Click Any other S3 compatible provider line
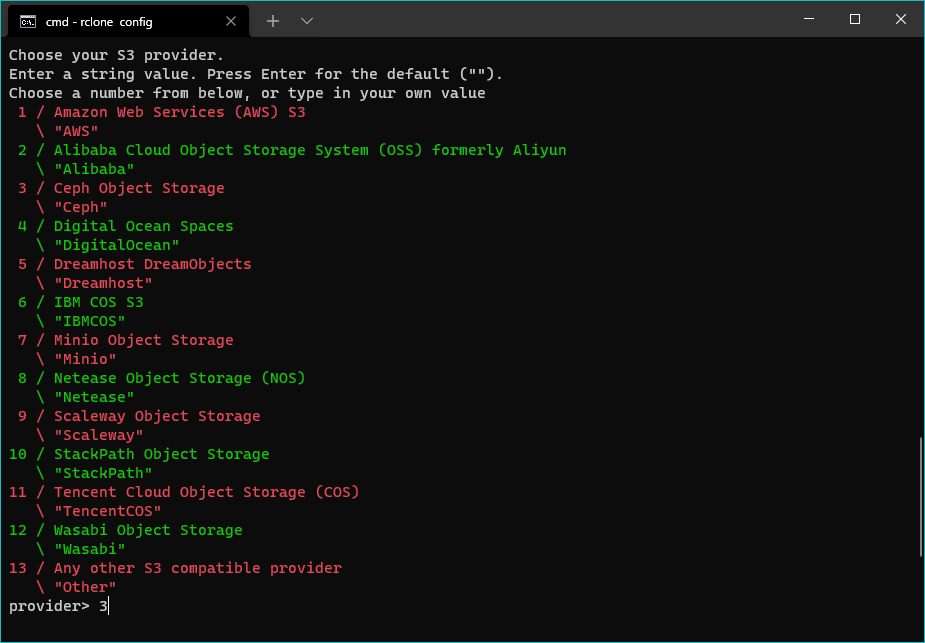This screenshot has height=643, width=925. click(x=175, y=568)
